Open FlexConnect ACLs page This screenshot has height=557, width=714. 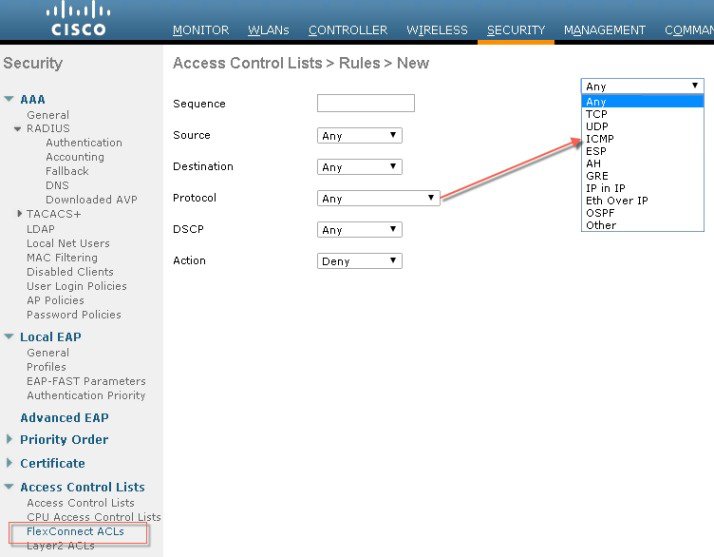(75, 531)
